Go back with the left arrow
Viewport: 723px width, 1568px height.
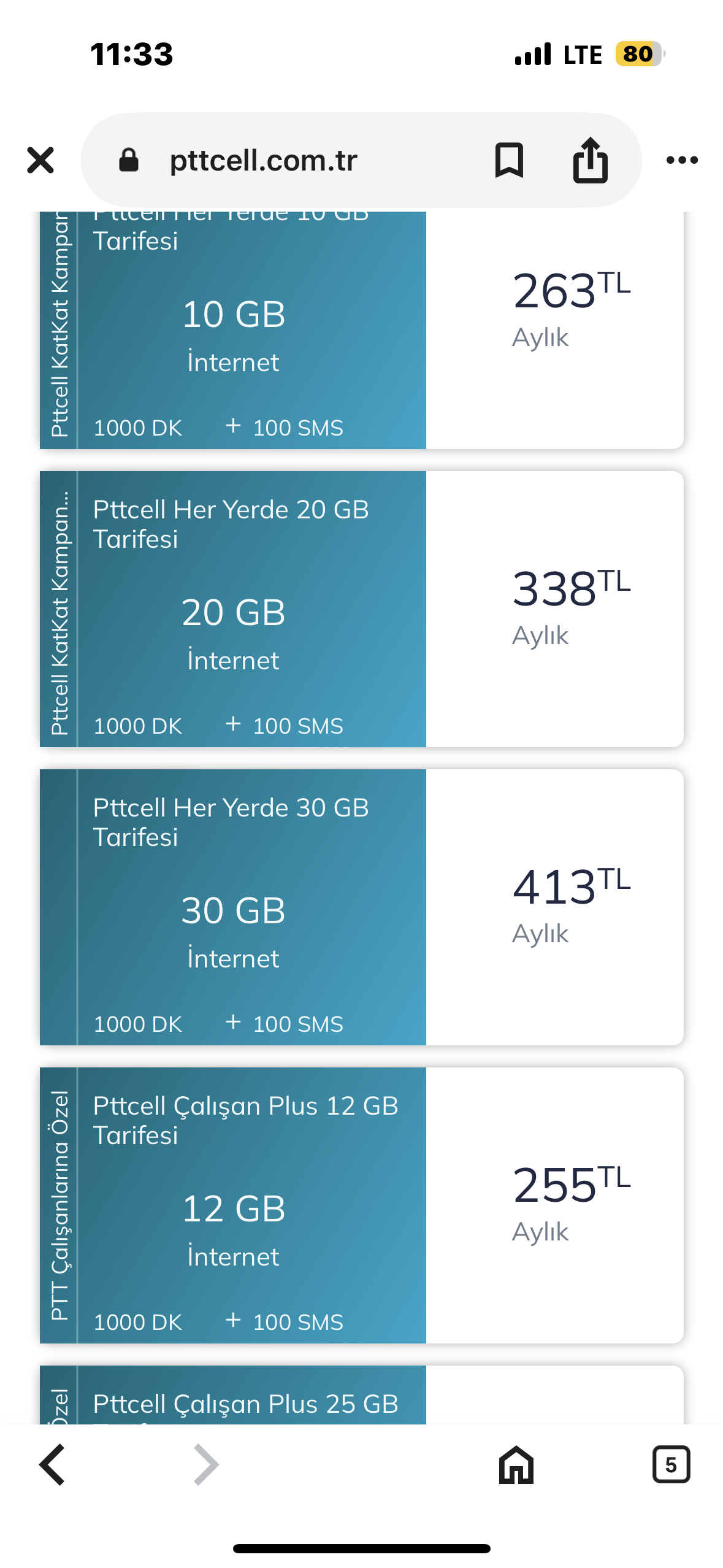click(x=52, y=1464)
